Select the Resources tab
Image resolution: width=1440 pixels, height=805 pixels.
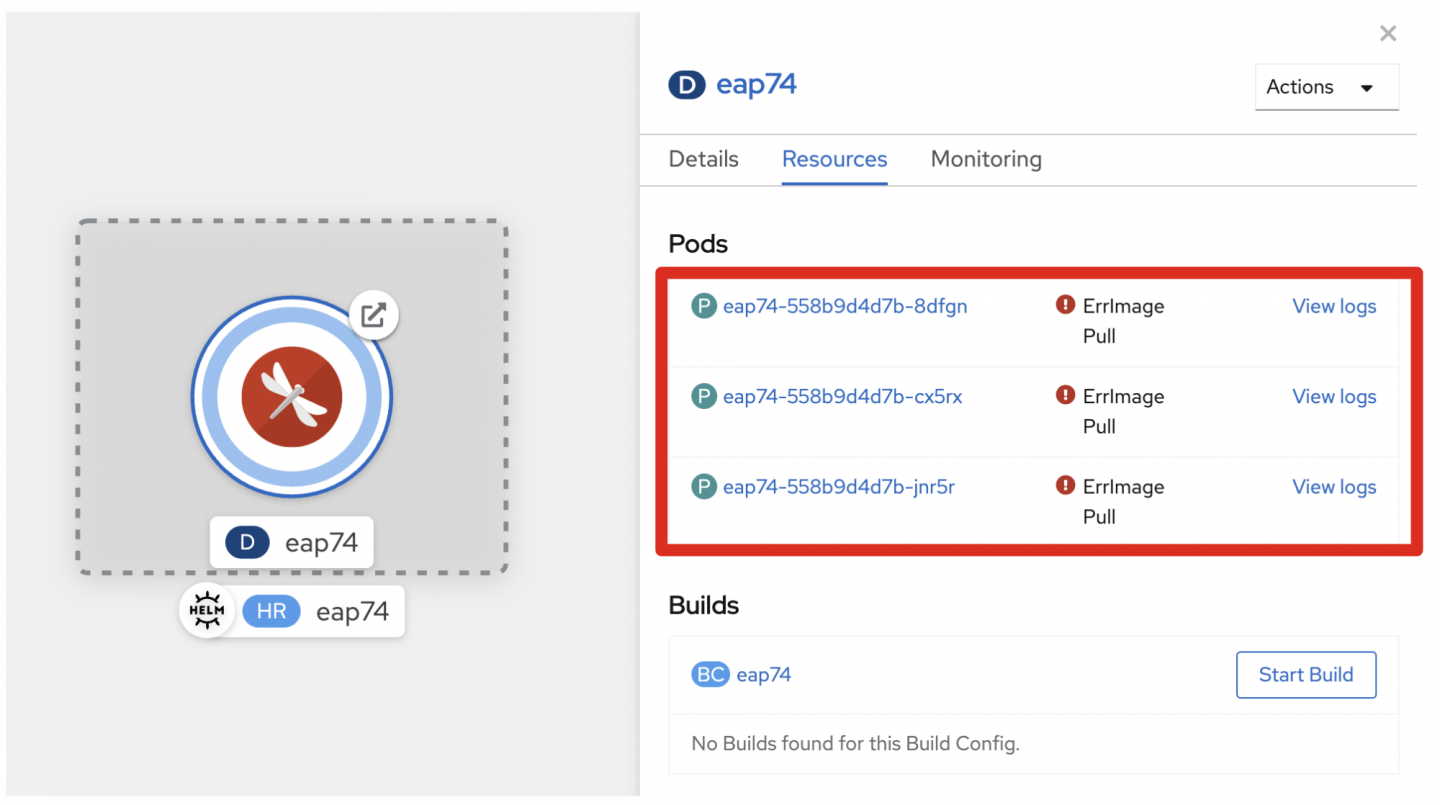point(834,159)
